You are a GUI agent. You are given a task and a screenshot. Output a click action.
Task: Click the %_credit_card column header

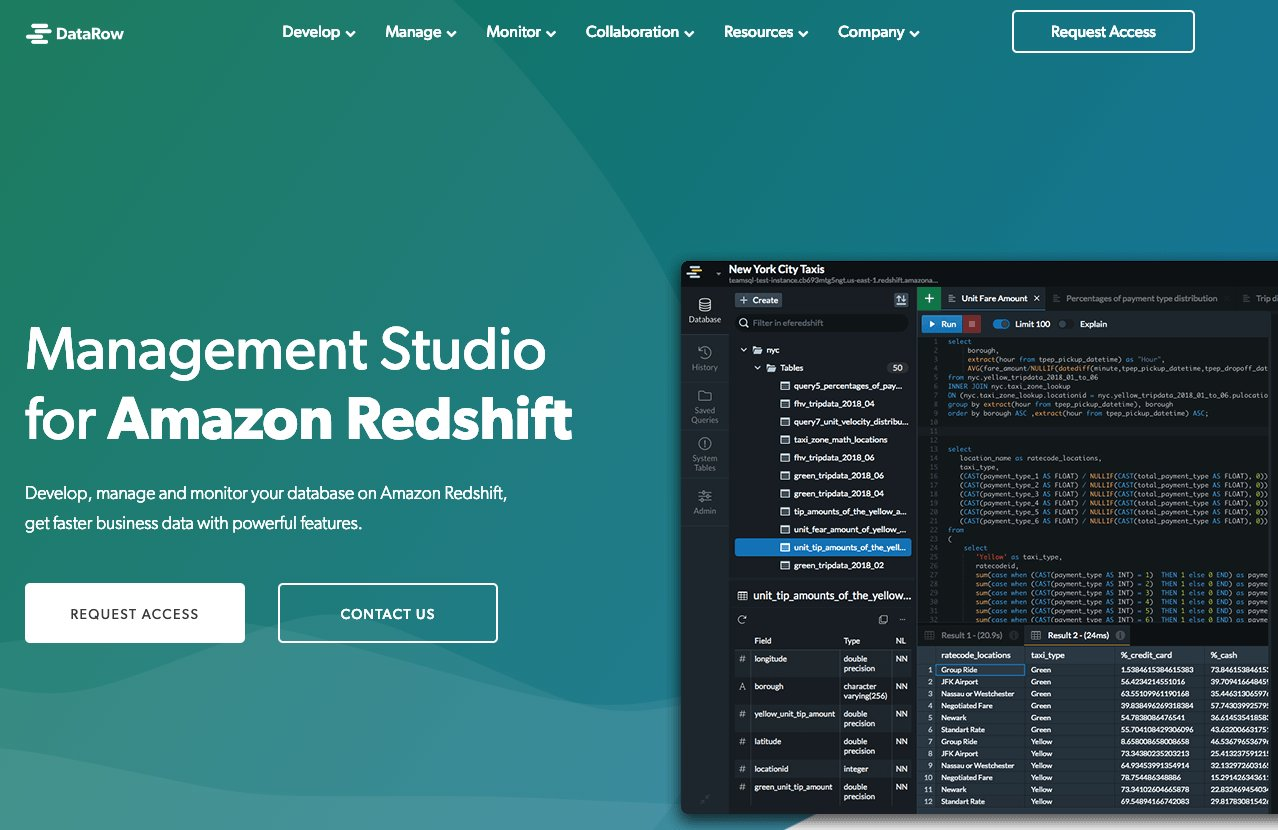tap(1160, 655)
